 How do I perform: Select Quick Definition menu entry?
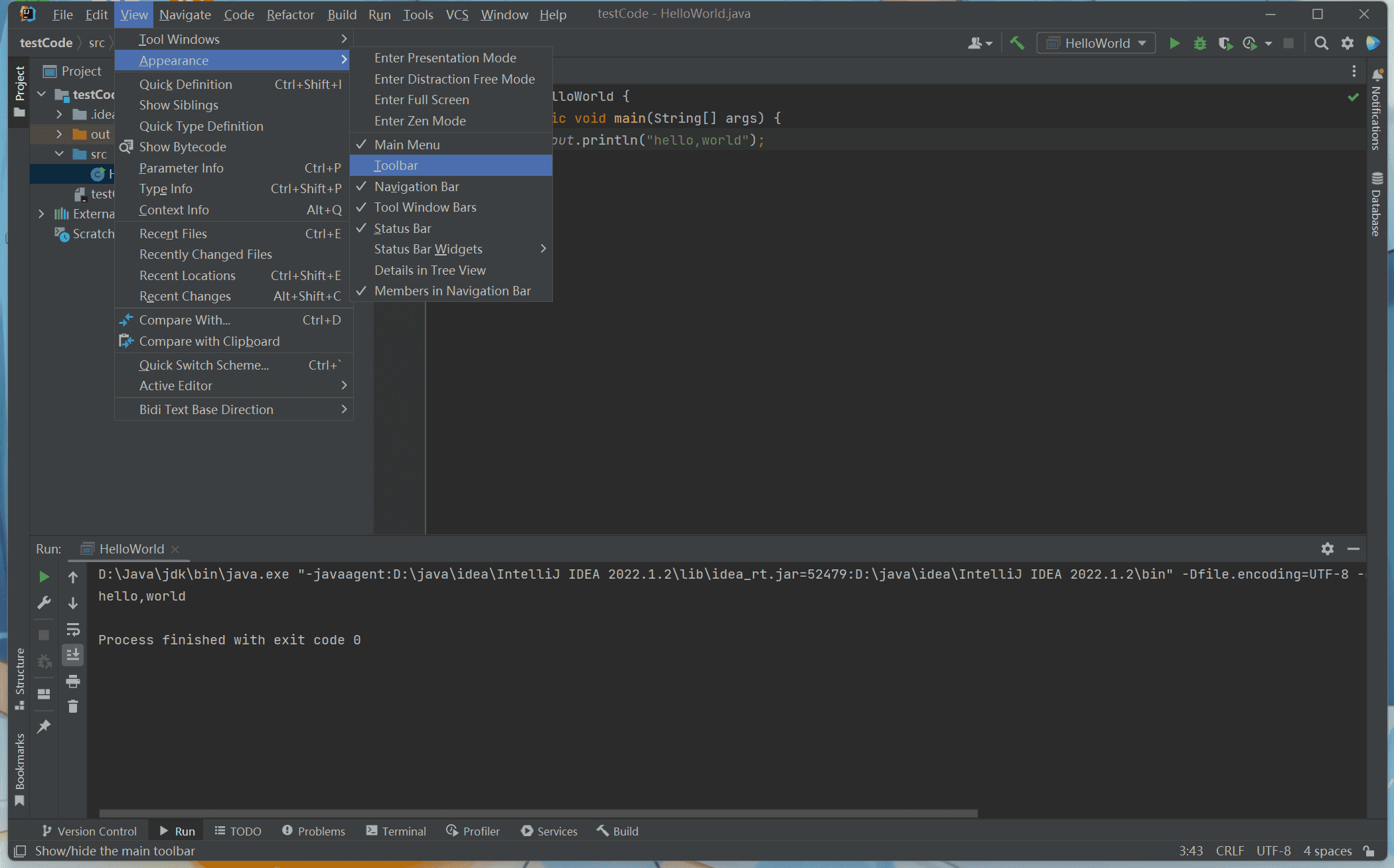(234, 84)
